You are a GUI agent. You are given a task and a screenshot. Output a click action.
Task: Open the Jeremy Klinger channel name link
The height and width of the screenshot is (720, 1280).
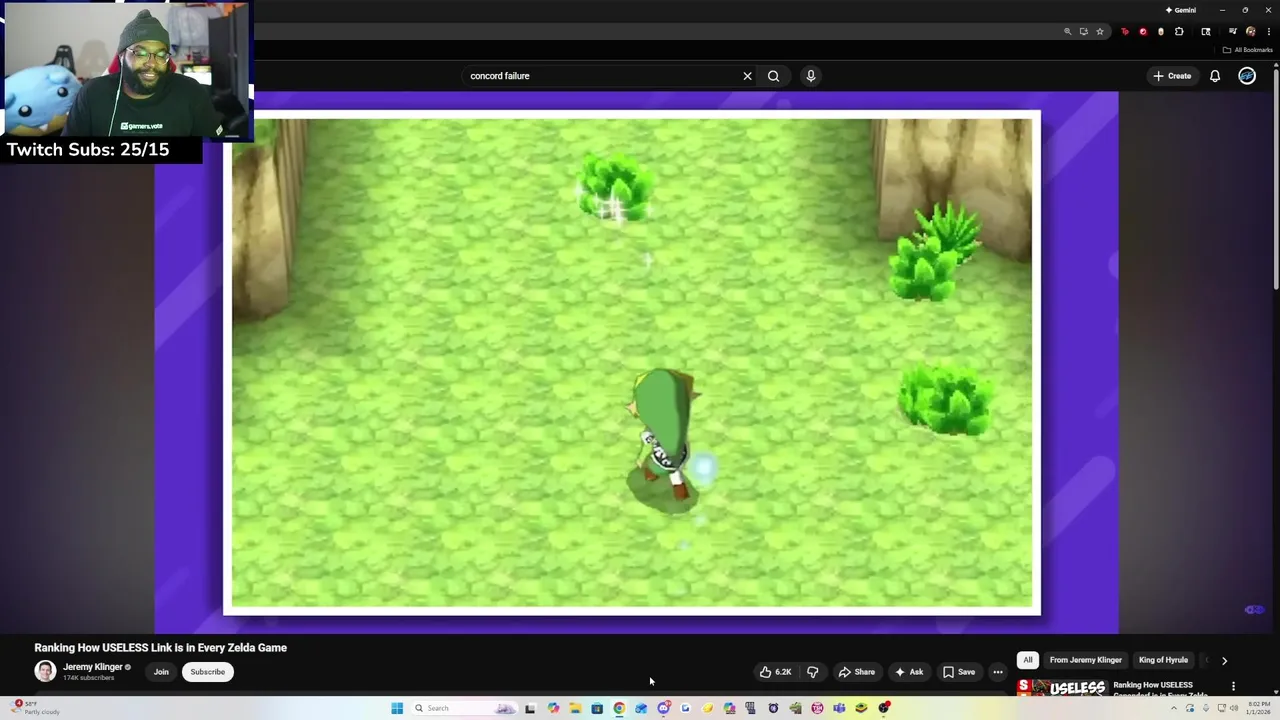[93, 667]
